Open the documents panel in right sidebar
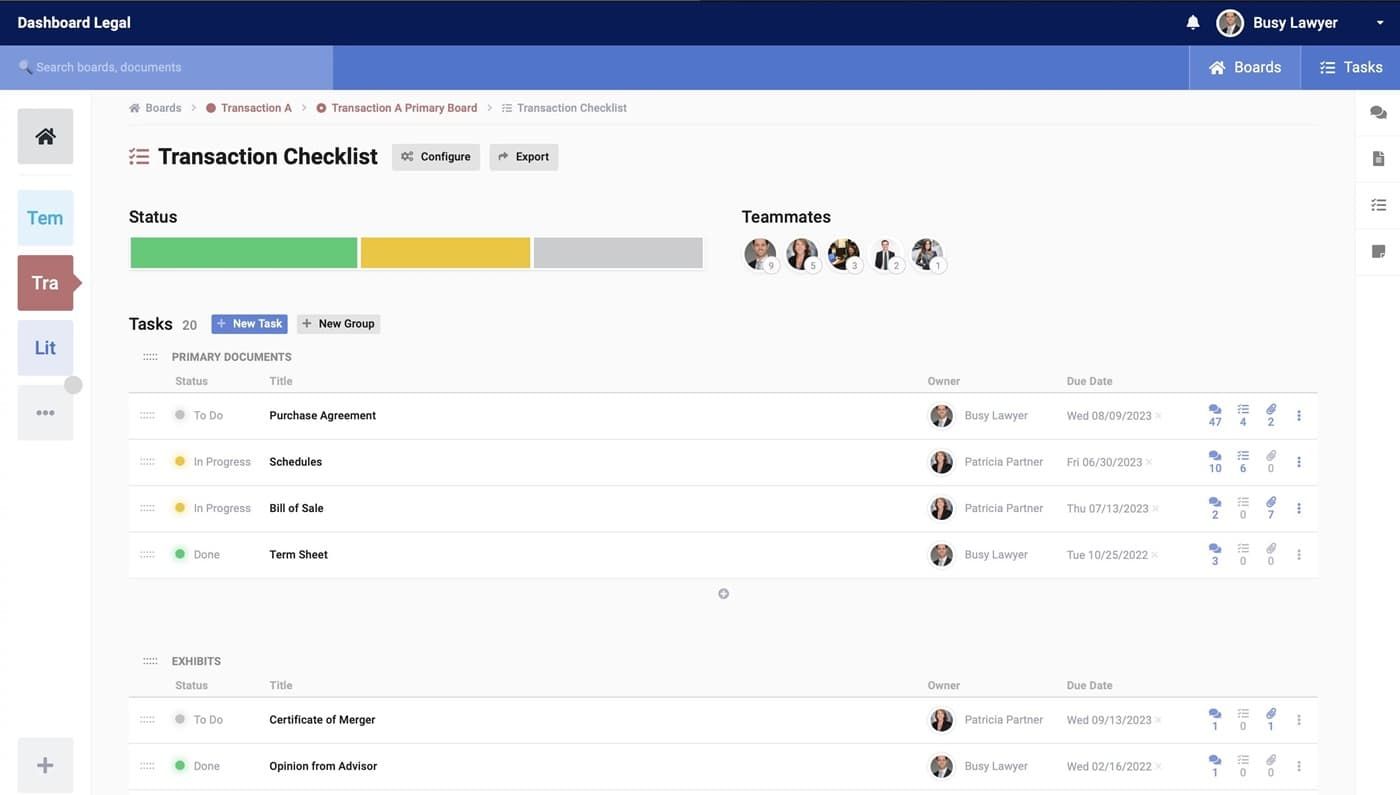The height and width of the screenshot is (795, 1400). coord(1379,157)
